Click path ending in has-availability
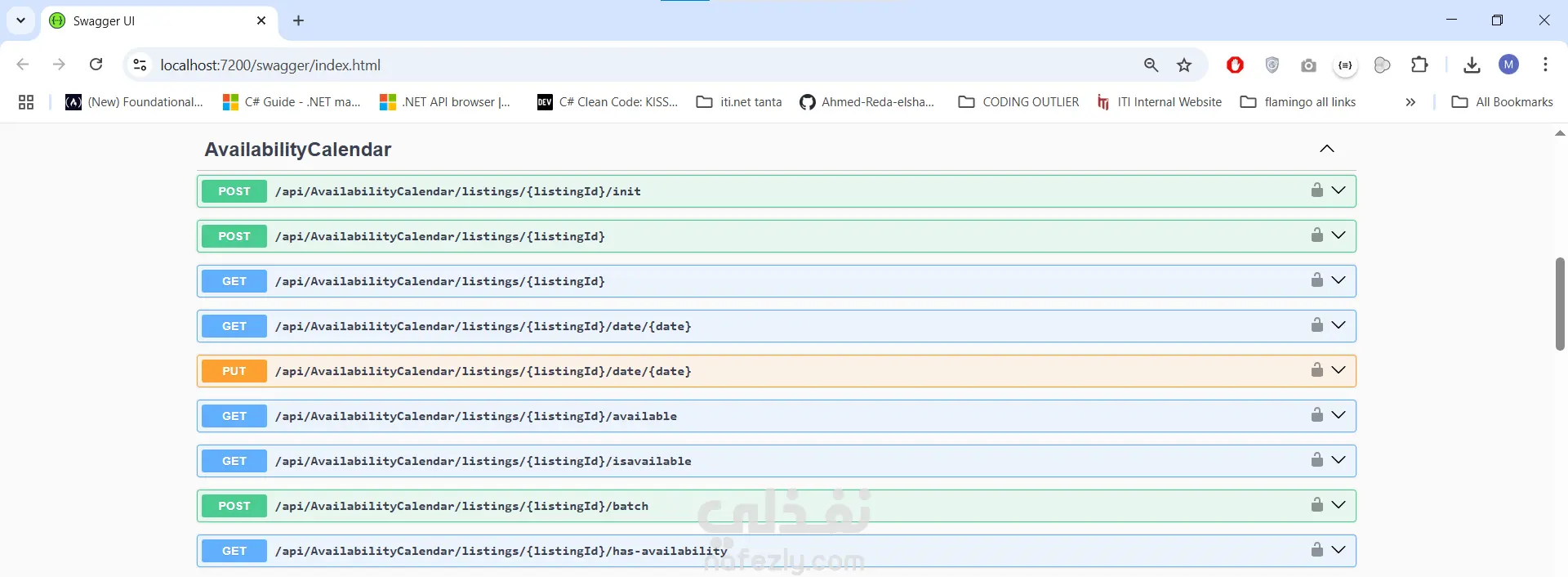Image resolution: width=1568 pixels, height=577 pixels. coord(501,551)
